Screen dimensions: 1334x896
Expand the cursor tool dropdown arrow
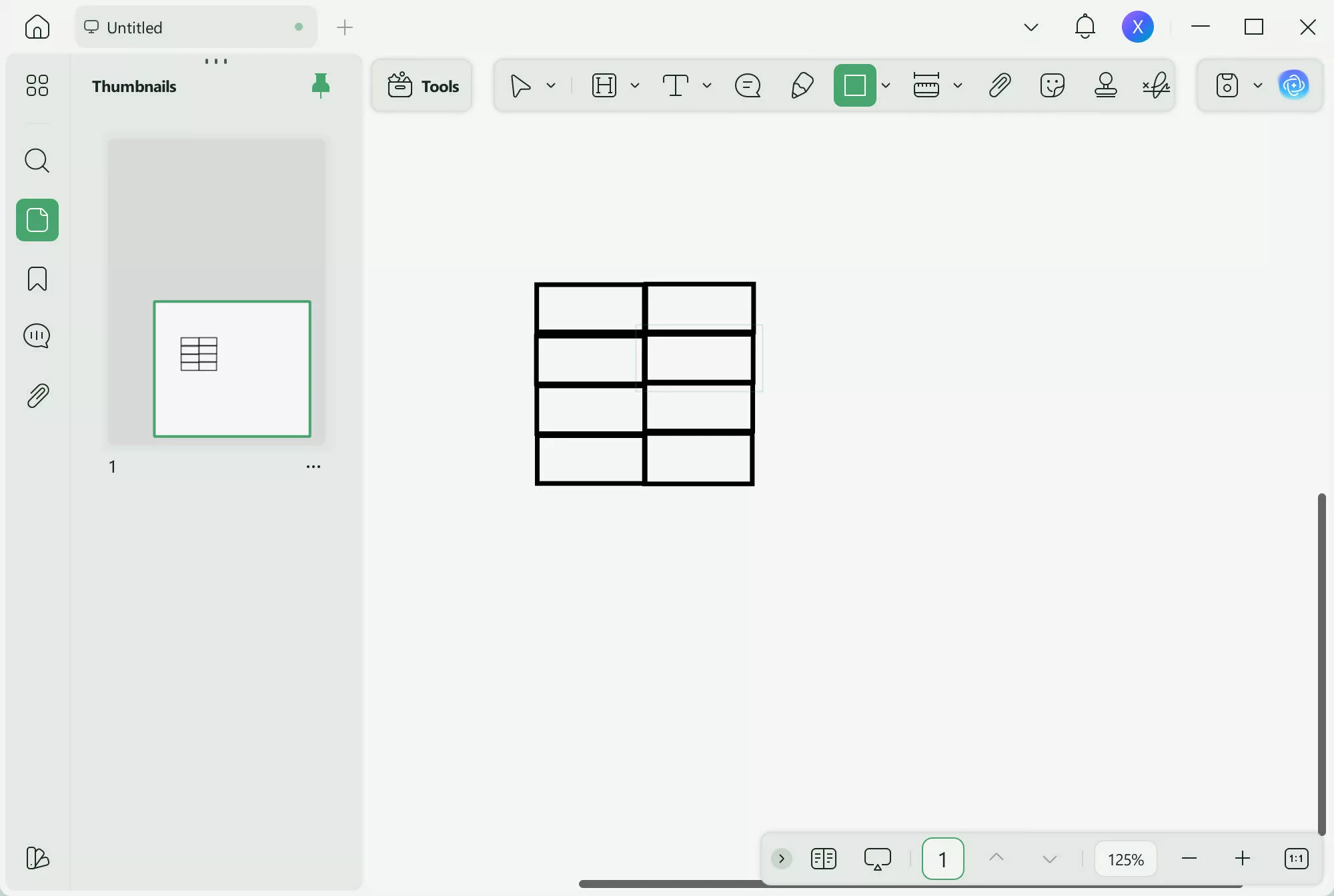[x=551, y=85]
